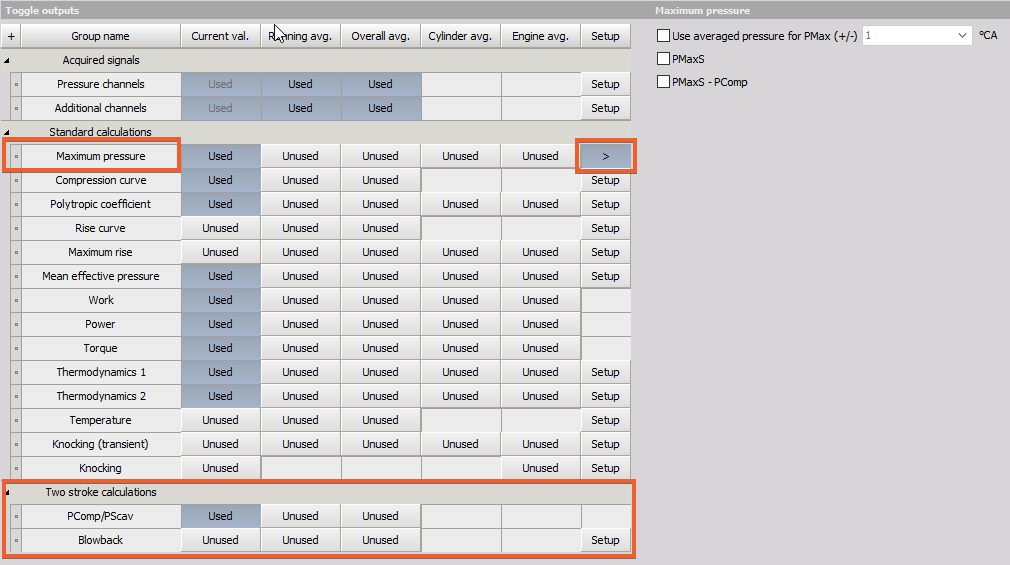This screenshot has height=565, width=1010.
Task: Toggle Power Running avg. Unused cell
Action: coord(300,324)
